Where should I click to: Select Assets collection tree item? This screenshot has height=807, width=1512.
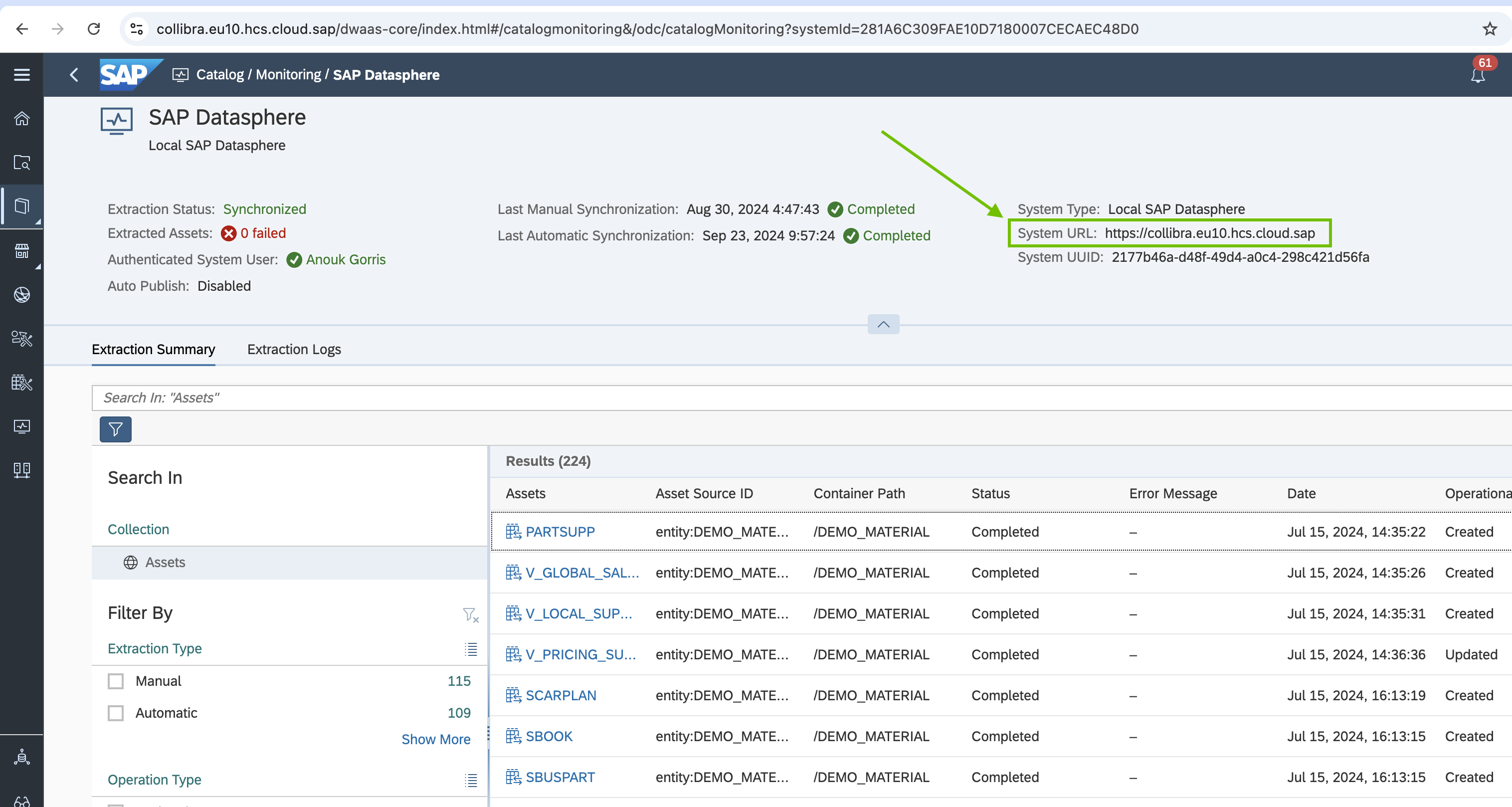pyautogui.click(x=165, y=562)
